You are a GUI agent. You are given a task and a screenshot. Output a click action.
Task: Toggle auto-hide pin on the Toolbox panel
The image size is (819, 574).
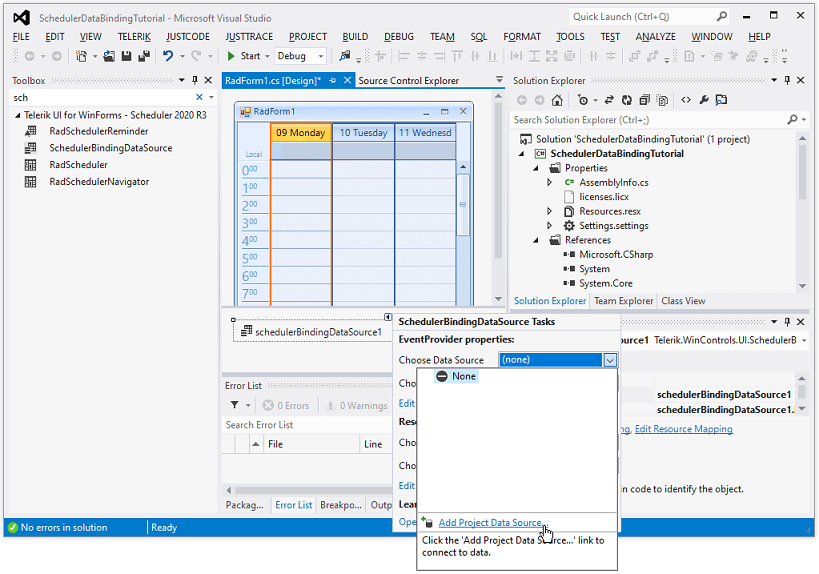(x=195, y=80)
